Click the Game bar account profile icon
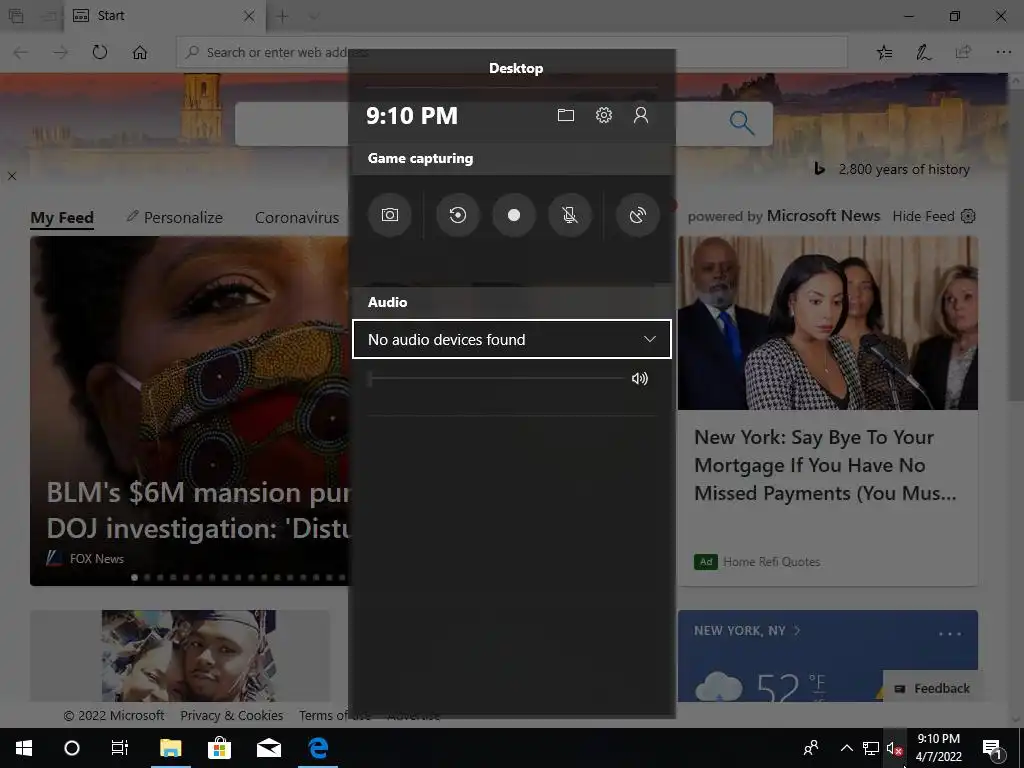Image resolution: width=1024 pixels, height=768 pixels. point(641,116)
